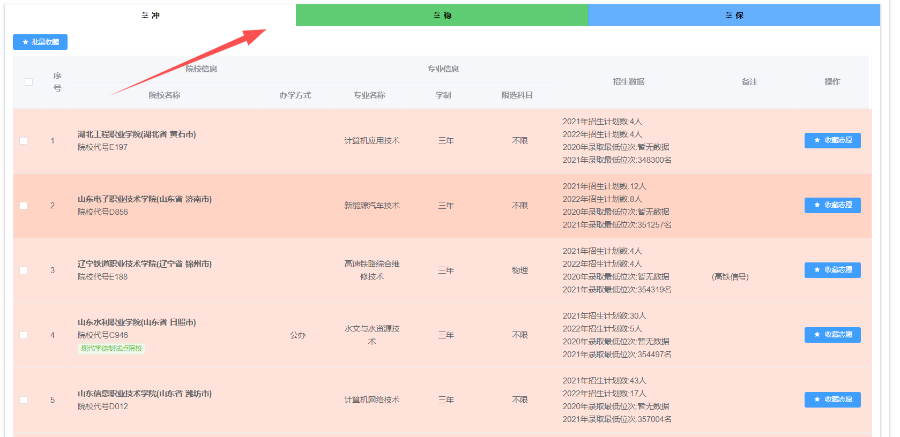The image size is (900, 437).
Task: Click the 学制 column header
Action: (443, 95)
